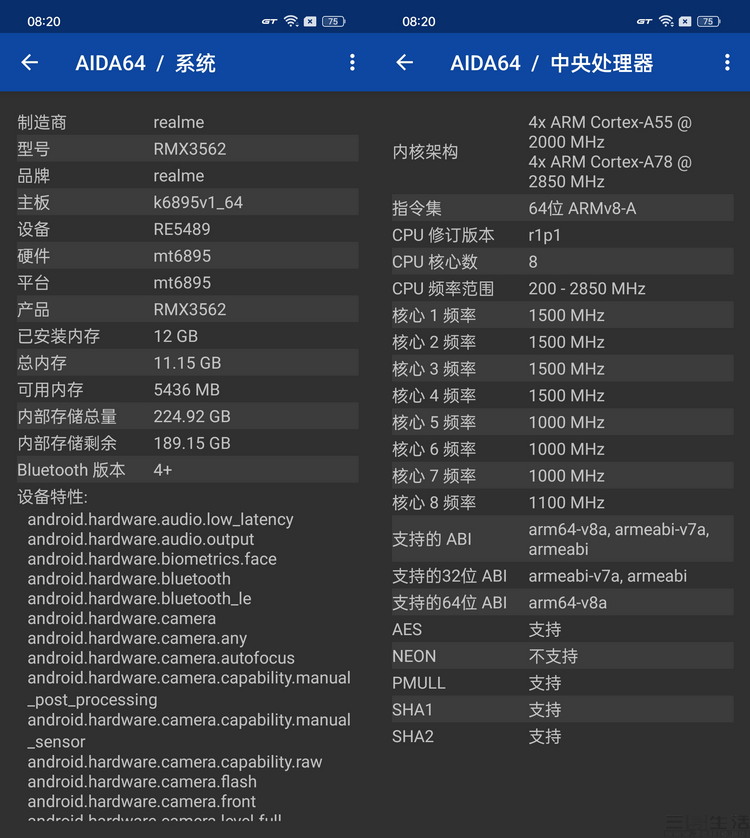Viewport: 750px width, 838px height.
Task: Tap android.hardware.camera.capability.raw entry
Action: click(x=175, y=761)
